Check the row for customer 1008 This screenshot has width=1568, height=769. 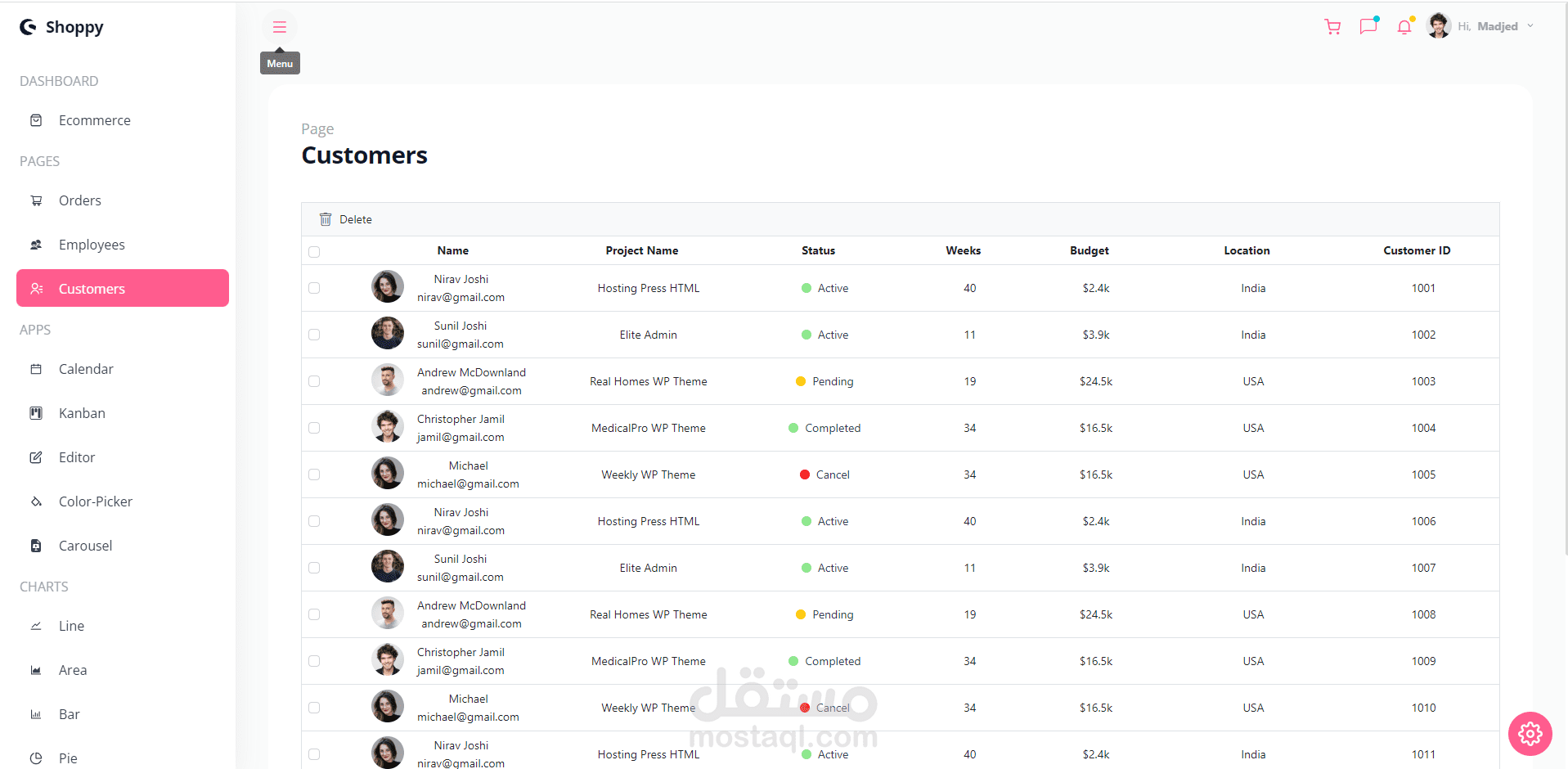[x=314, y=614]
